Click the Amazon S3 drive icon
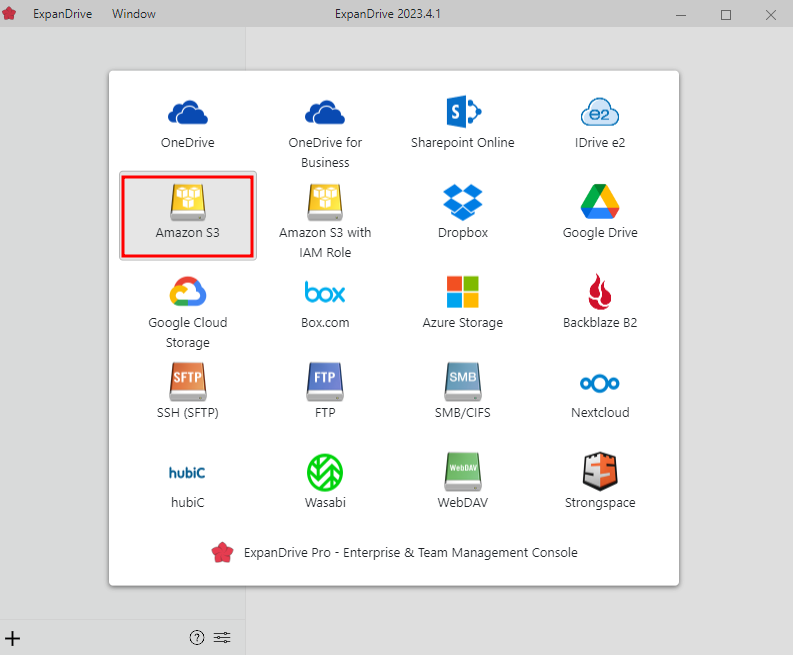This screenshot has height=655, width=793. tap(188, 202)
